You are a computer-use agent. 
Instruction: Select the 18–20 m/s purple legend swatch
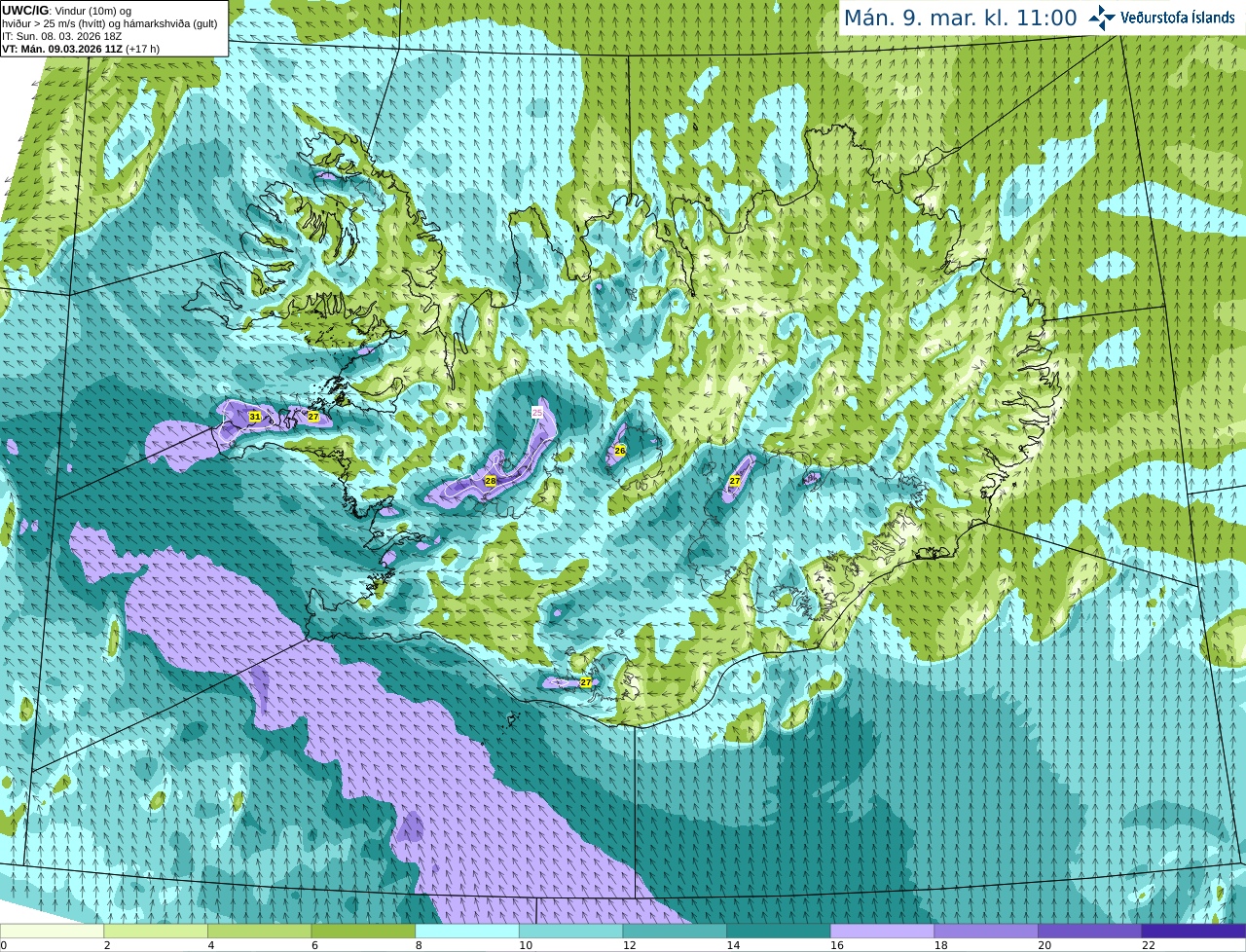click(x=986, y=931)
